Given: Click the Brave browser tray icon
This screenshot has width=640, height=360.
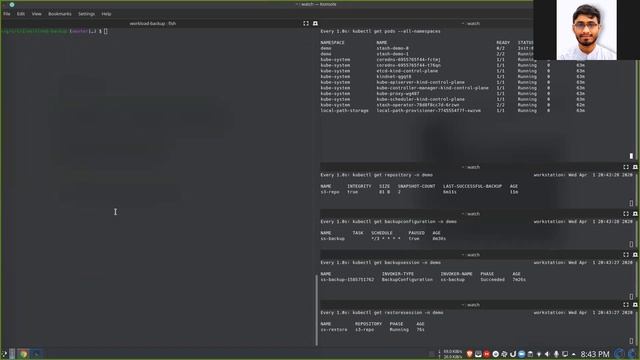Looking at the screenshot, I should click(x=469, y=354).
